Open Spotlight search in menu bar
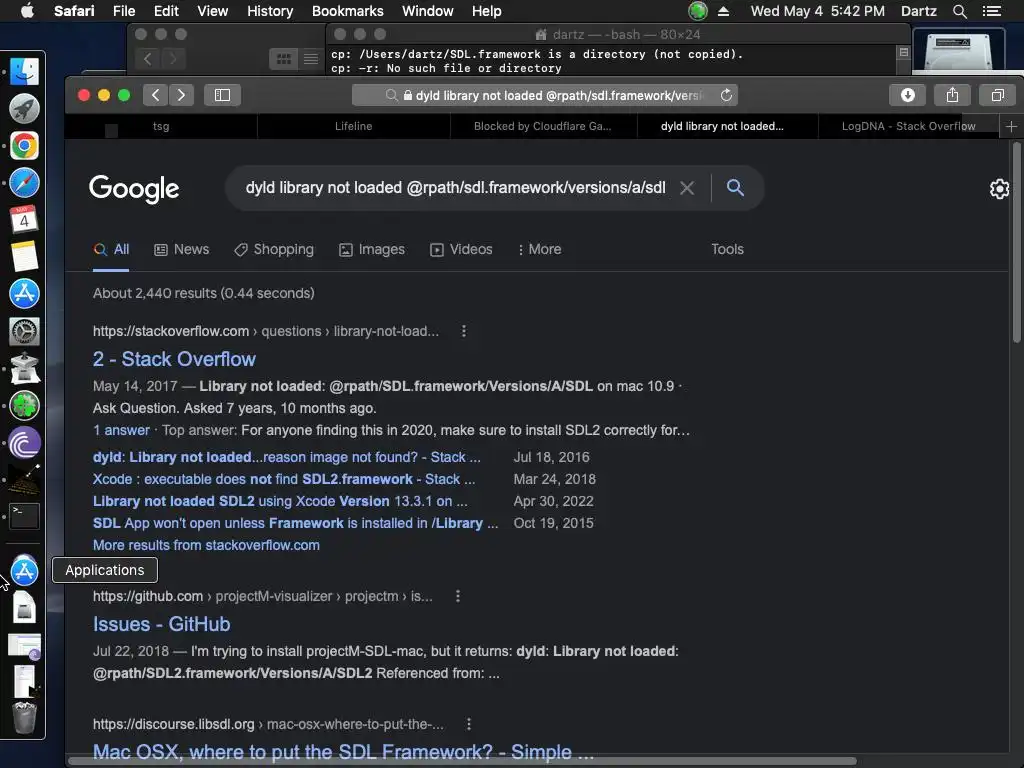Viewport: 1024px width, 768px height. click(x=960, y=11)
